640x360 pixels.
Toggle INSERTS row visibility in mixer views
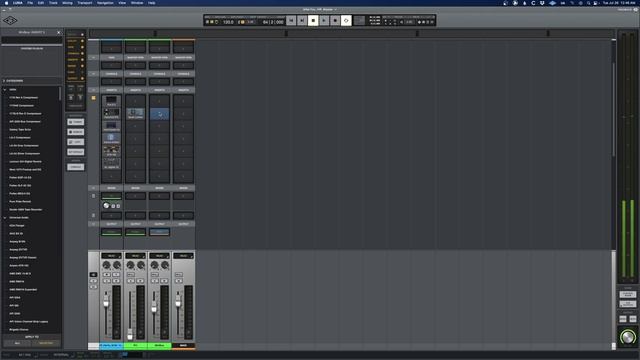point(82,60)
